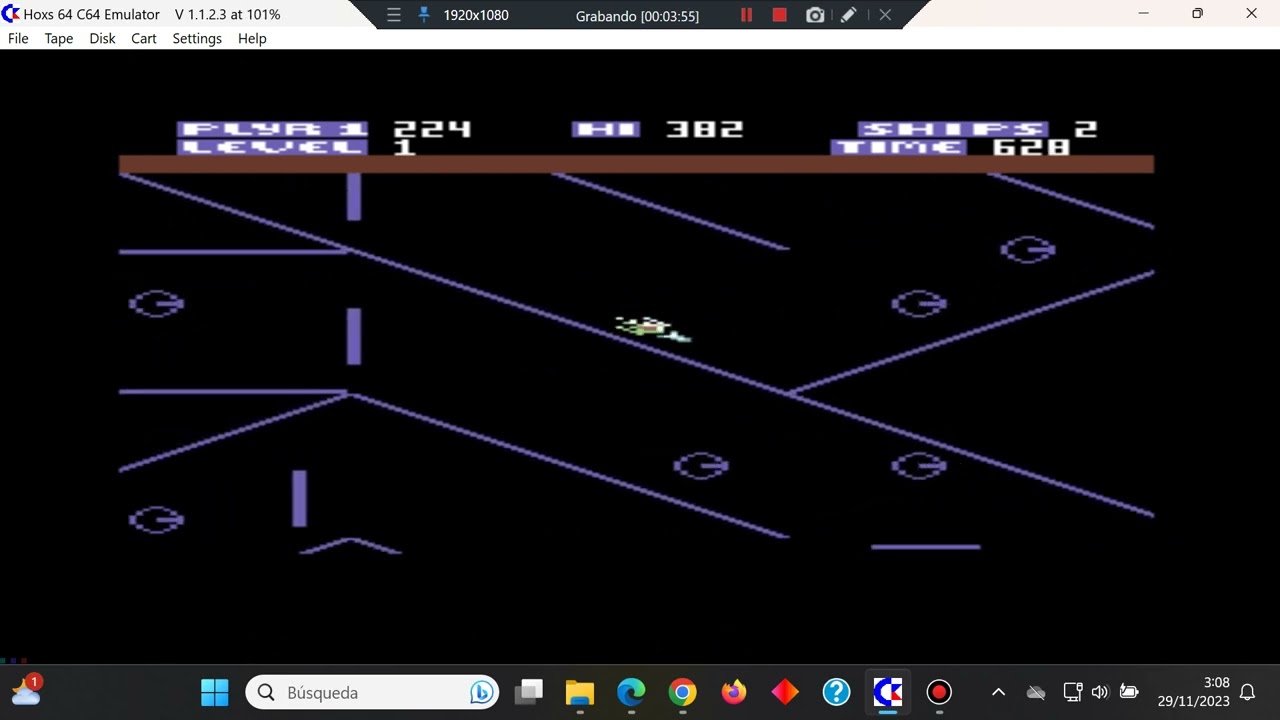This screenshot has height=720, width=1280.
Task: Open the notifications bell icon
Action: click(x=1248, y=692)
